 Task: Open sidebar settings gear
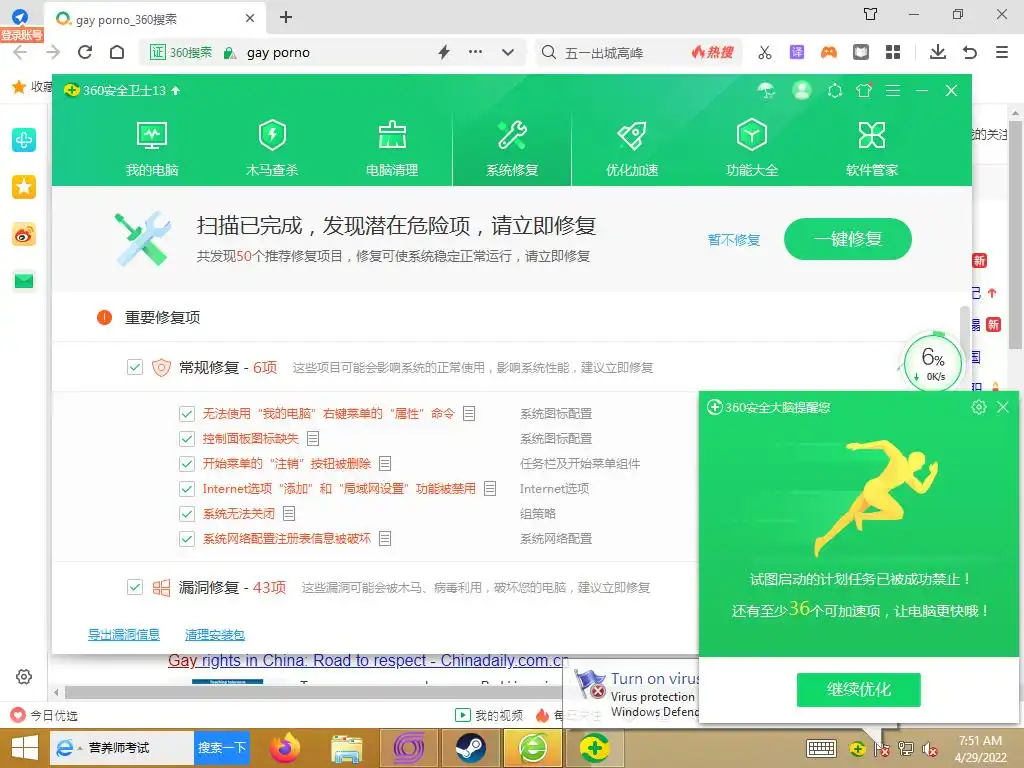pyautogui.click(x=24, y=677)
